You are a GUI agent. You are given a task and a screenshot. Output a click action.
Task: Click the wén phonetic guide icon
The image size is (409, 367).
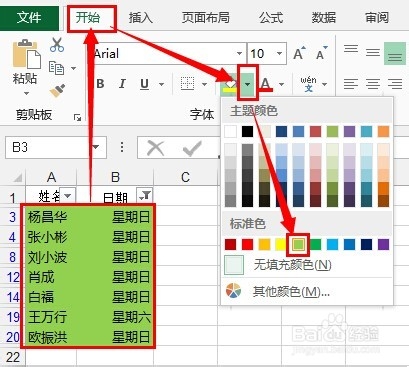point(308,84)
